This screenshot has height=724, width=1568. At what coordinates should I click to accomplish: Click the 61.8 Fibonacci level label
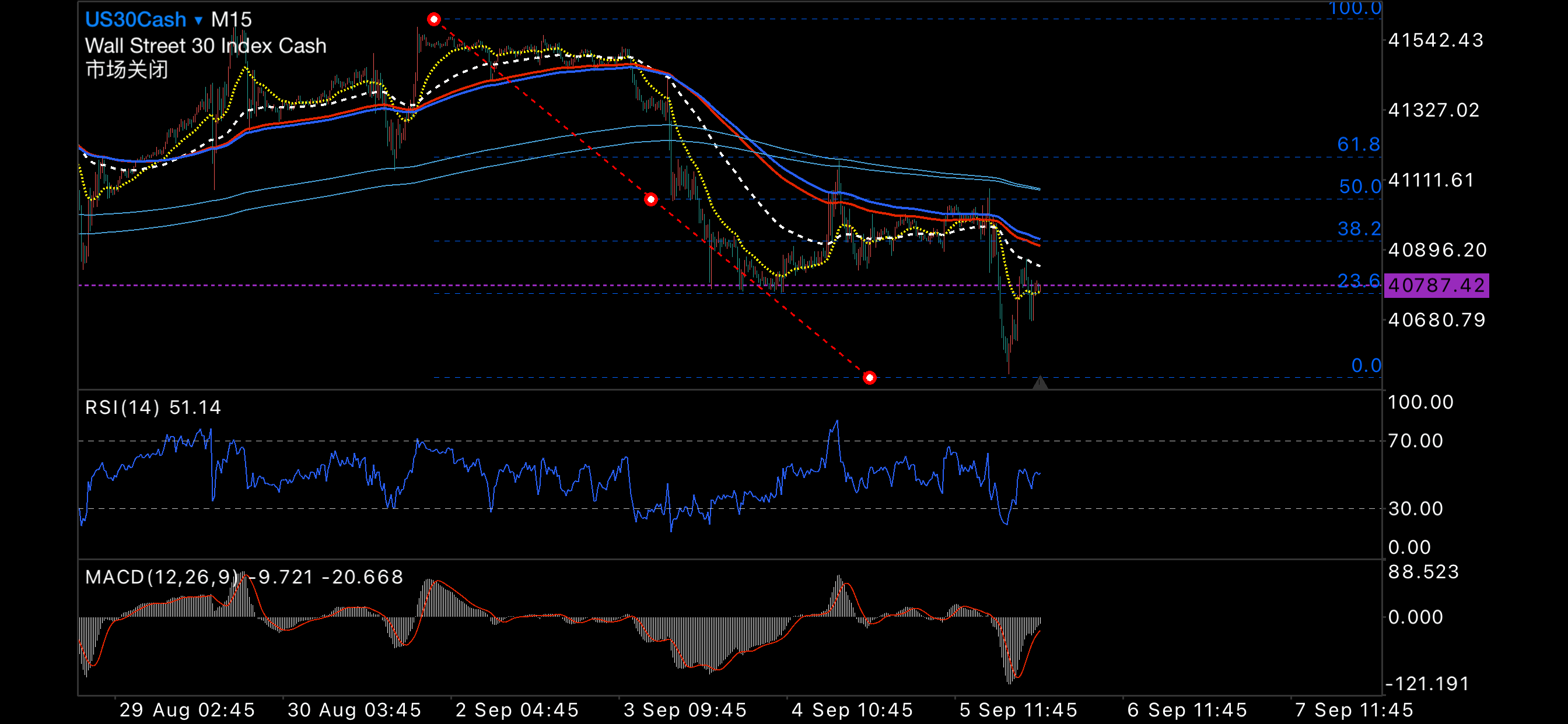click(x=1358, y=144)
